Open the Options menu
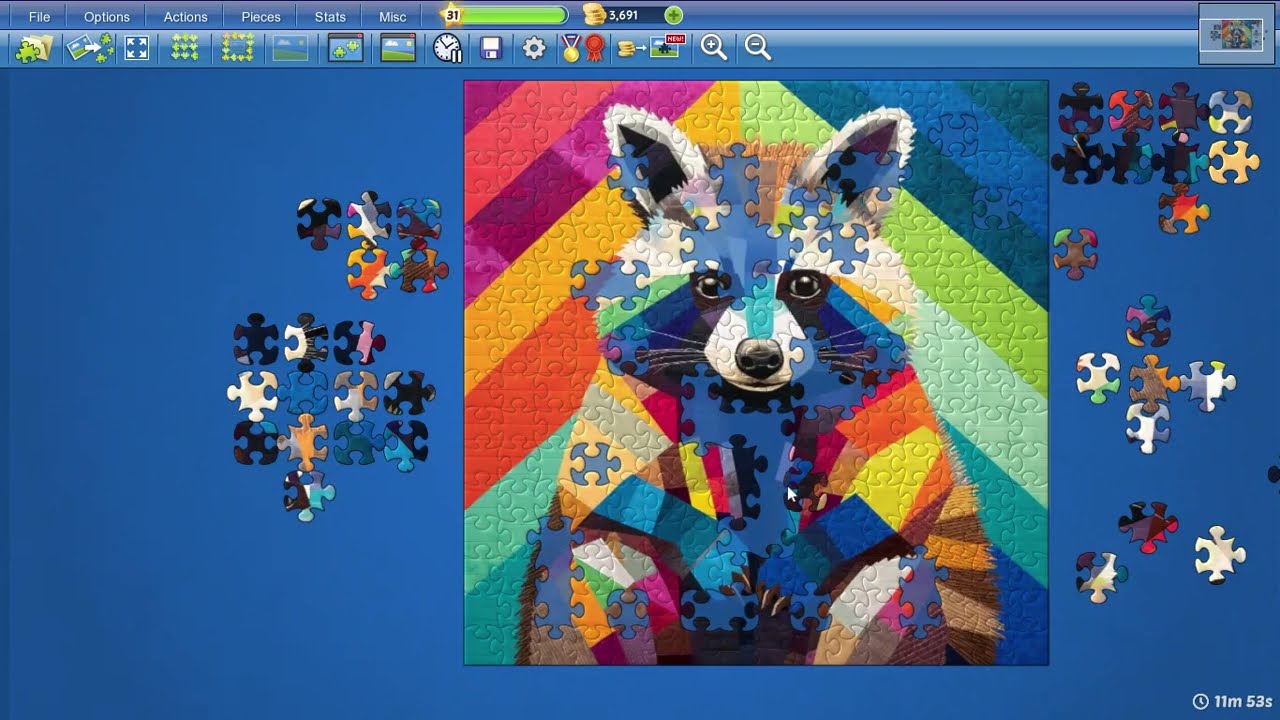 pyautogui.click(x=106, y=16)
